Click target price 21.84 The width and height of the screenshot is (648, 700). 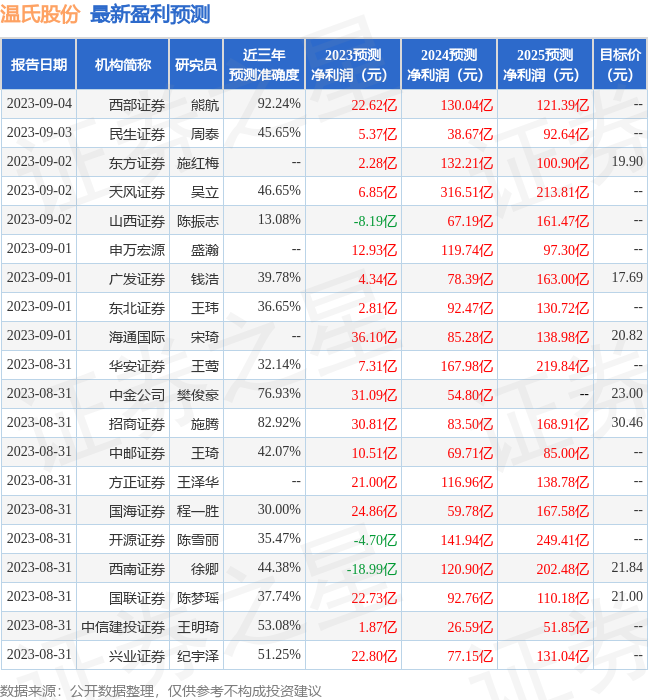[627, 568]
